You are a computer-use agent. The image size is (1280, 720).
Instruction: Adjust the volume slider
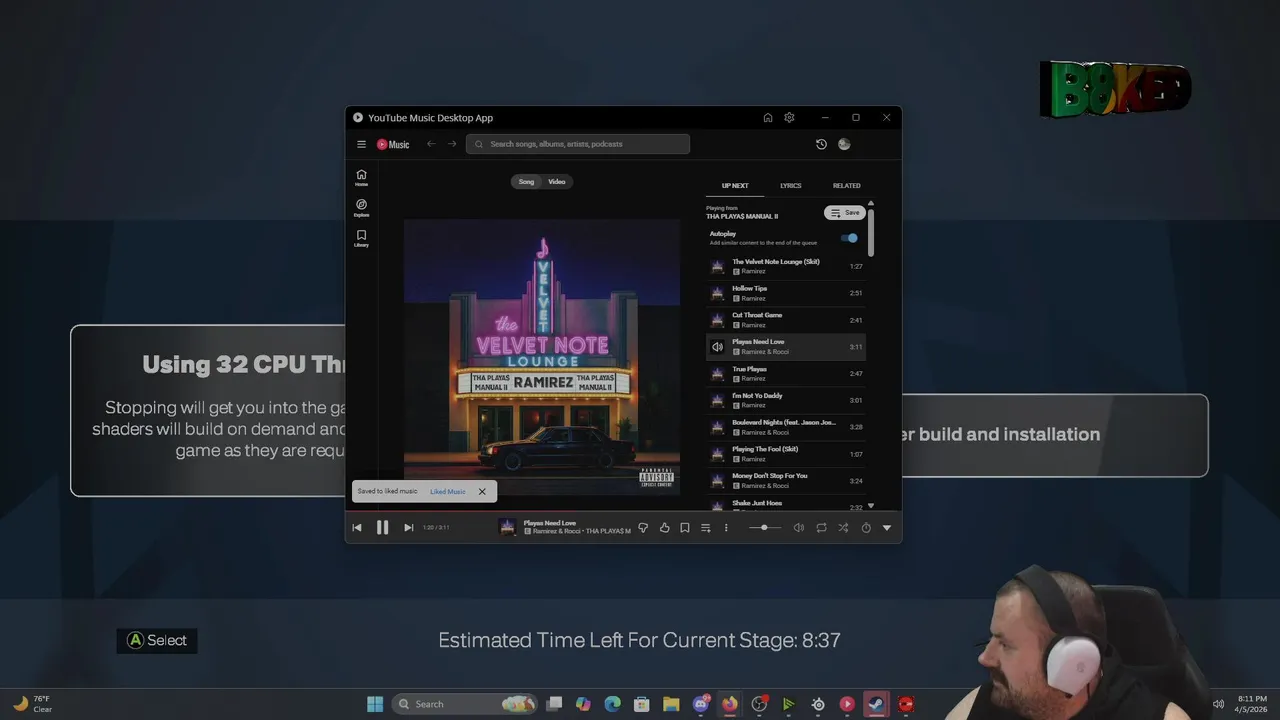(765, 527)
